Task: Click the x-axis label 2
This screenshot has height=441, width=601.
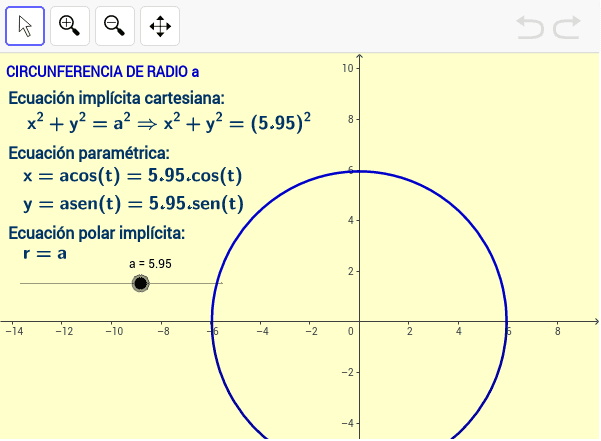Action: coord(410,331)
